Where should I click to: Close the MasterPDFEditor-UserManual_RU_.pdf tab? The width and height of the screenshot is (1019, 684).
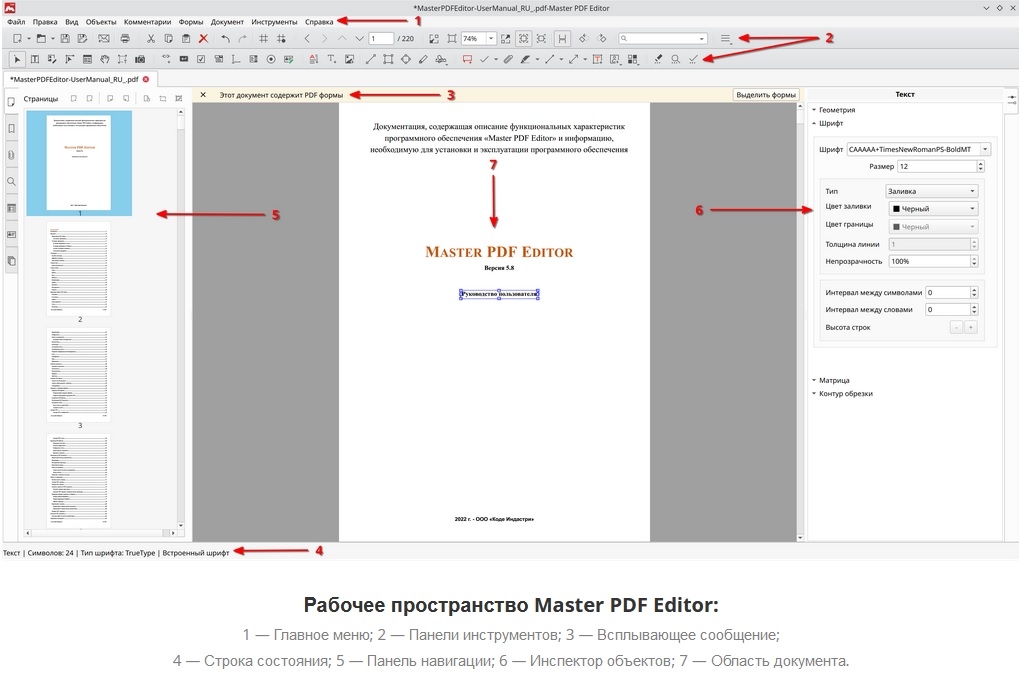[146, 79]
